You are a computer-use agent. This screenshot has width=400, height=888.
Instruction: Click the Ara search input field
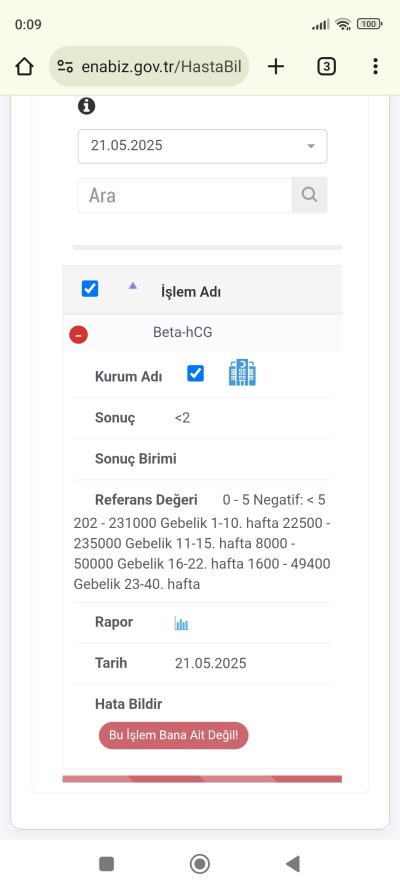pos(185,195)
